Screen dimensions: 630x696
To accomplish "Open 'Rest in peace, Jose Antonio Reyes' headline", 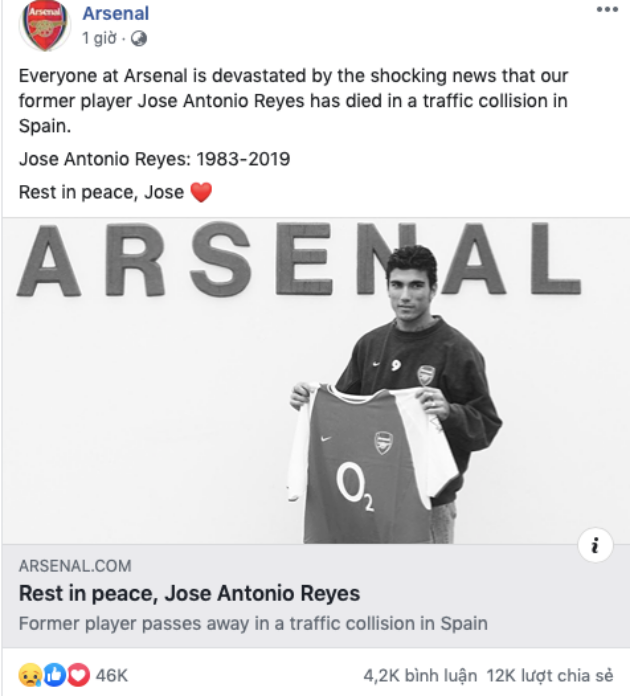I will 189,593.
